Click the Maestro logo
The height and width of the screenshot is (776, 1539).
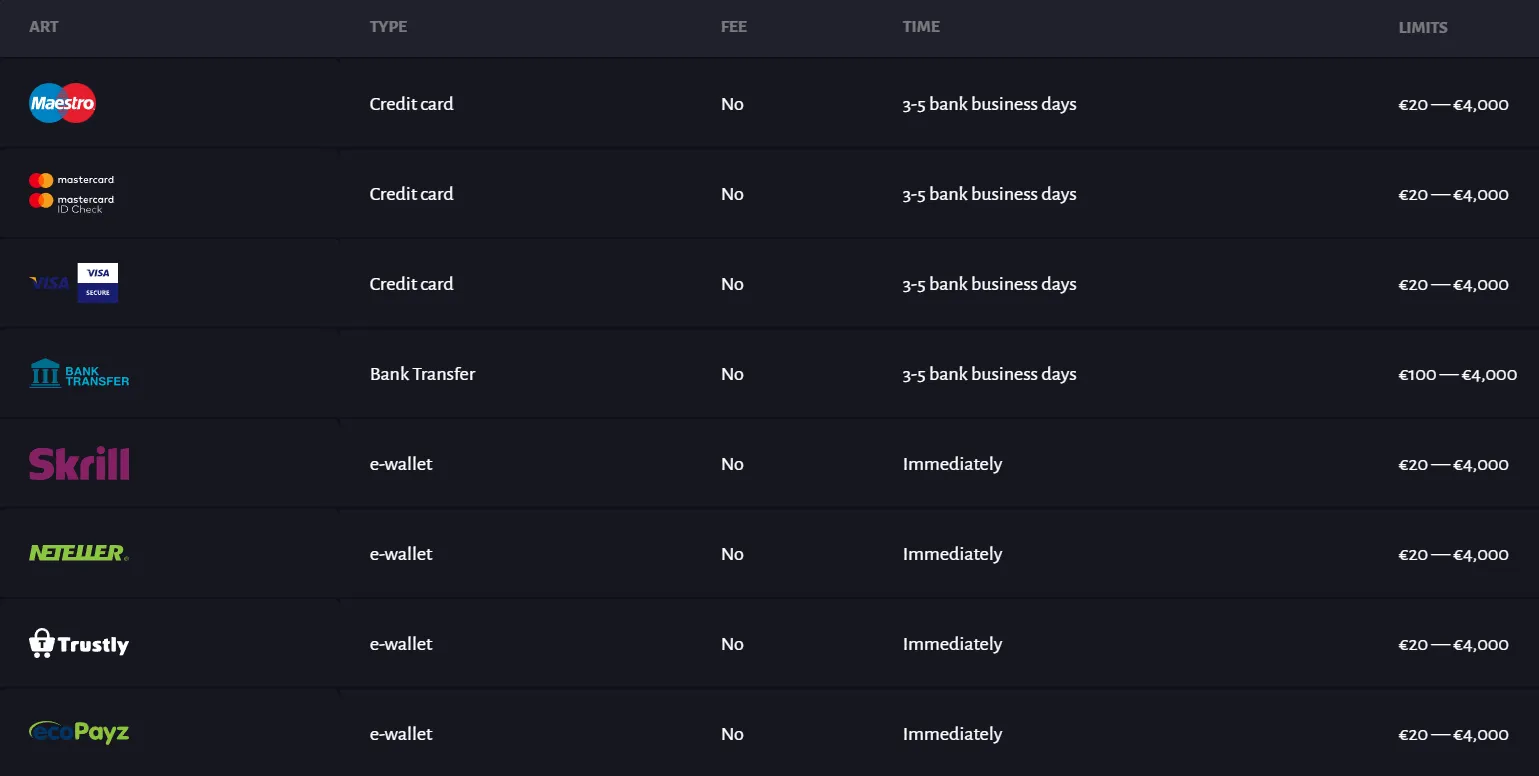pos(62,103)
